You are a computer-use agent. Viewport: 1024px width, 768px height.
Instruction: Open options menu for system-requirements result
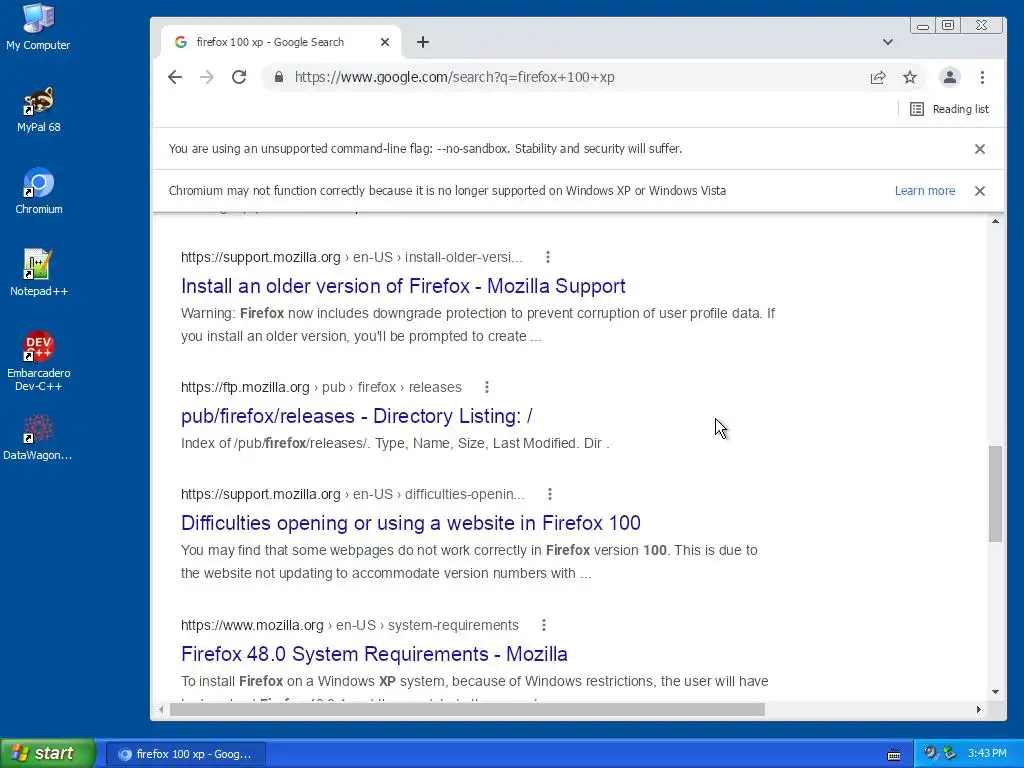coord(544,625)
